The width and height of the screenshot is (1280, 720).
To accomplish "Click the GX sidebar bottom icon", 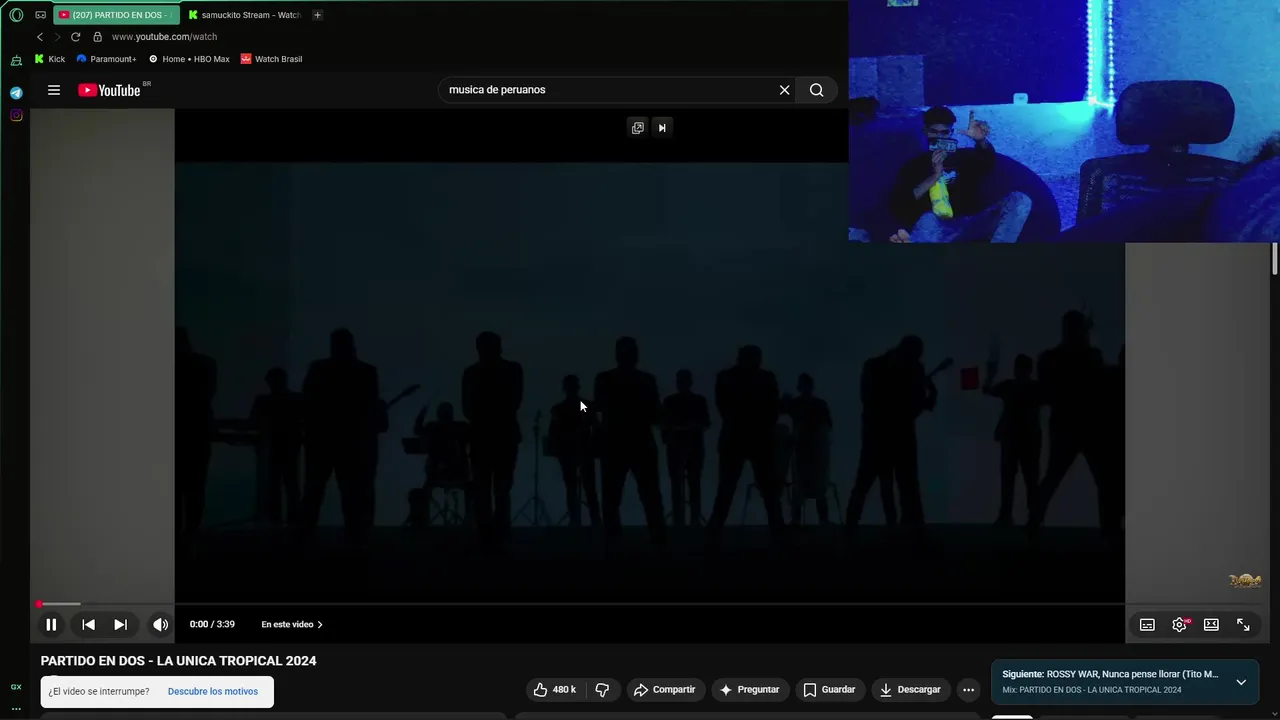I will point(16,687).
